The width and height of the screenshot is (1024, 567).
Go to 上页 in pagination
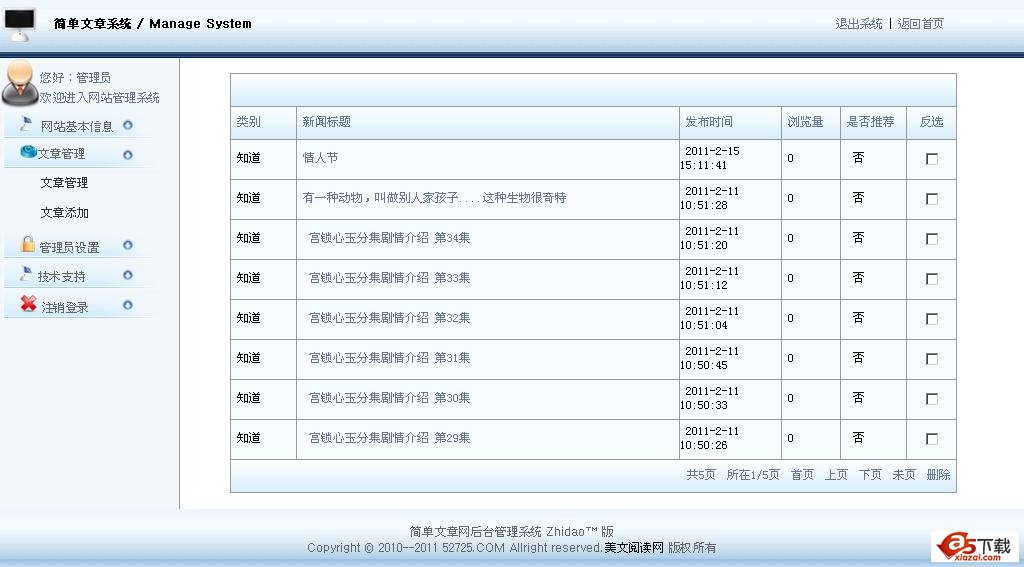836,475
